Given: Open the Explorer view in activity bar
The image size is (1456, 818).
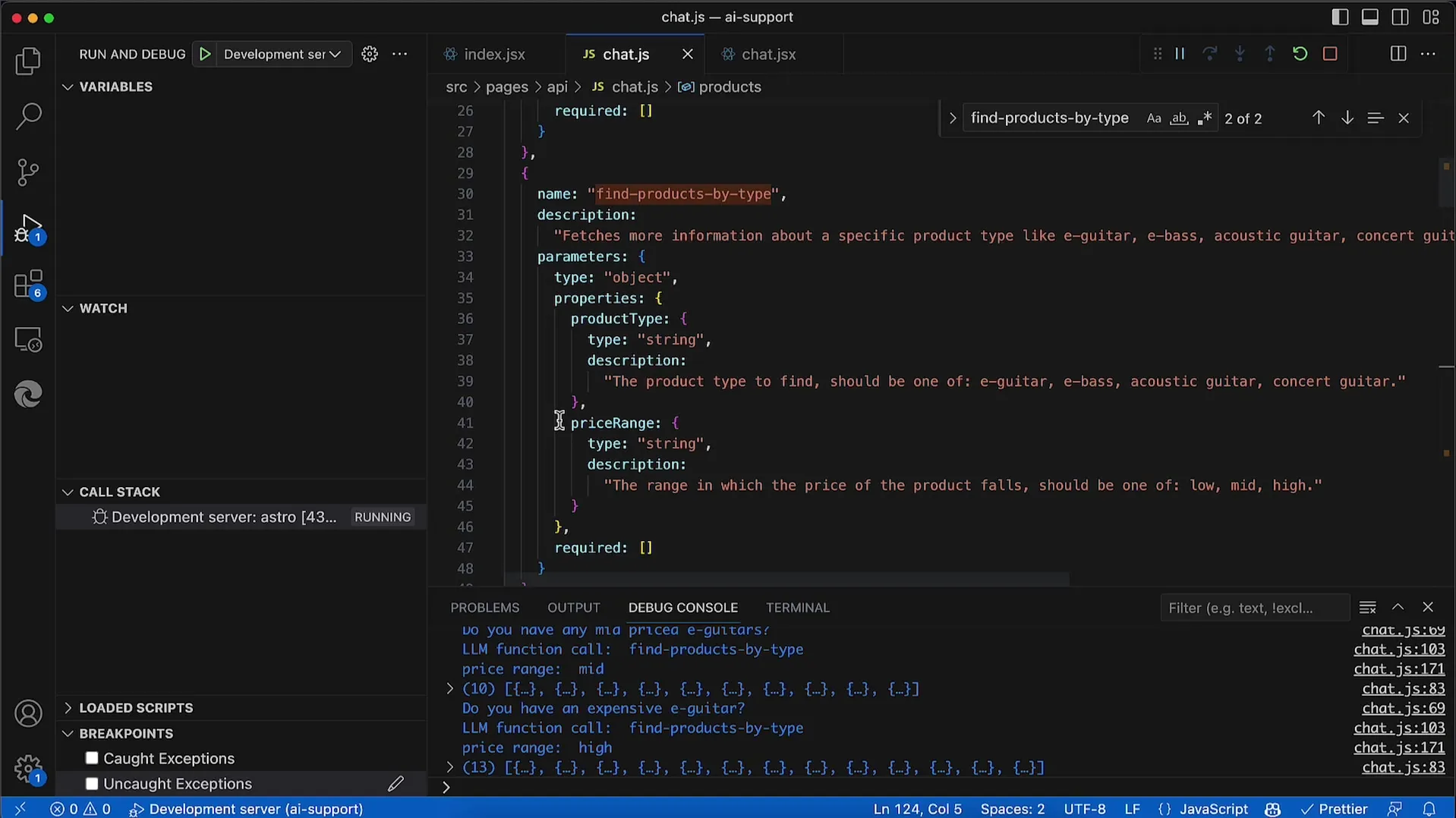Looking at the screenshot, I should click(x=28, y=61).
